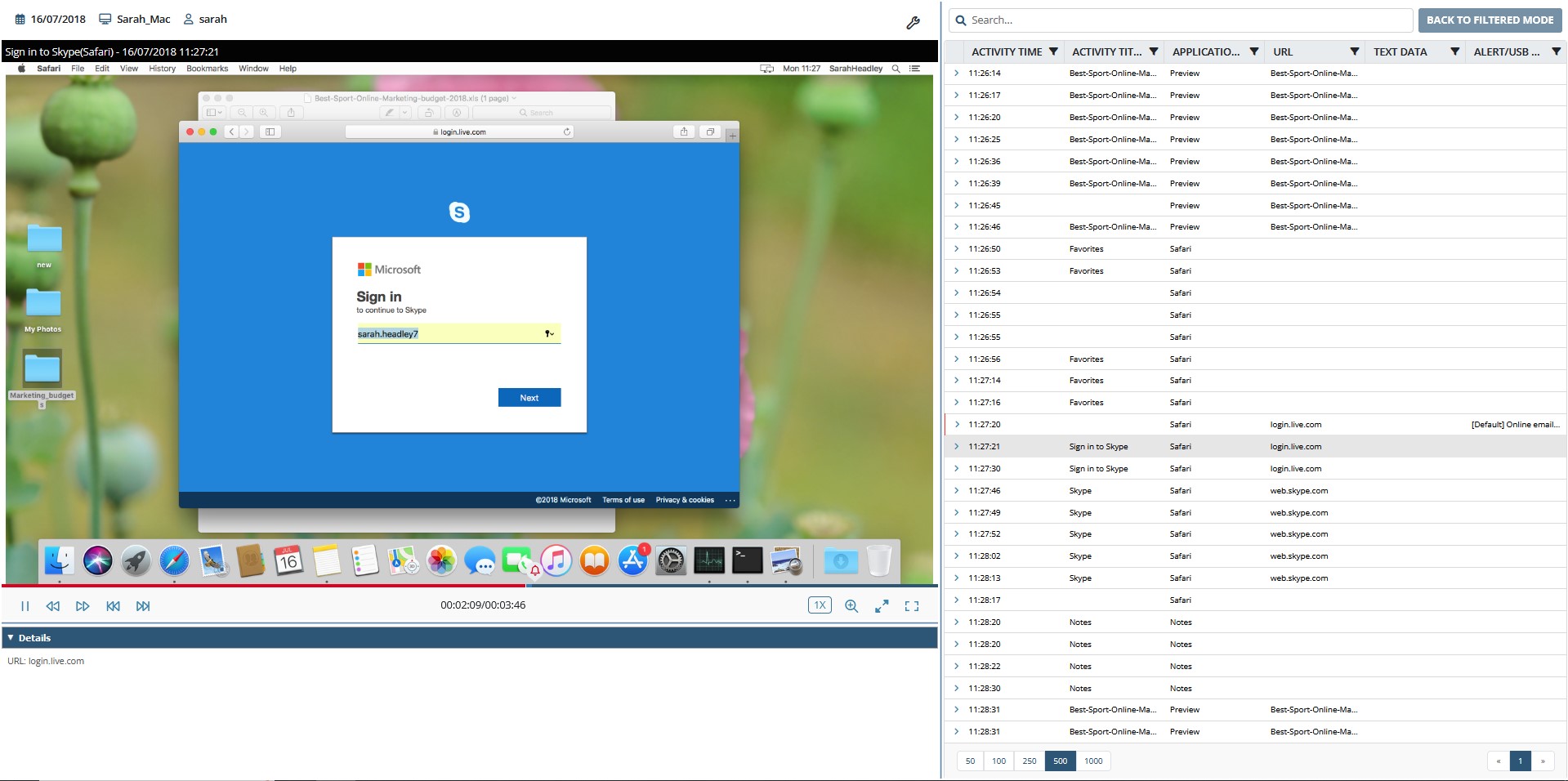Open the Window menu in recording

(253, 69)
